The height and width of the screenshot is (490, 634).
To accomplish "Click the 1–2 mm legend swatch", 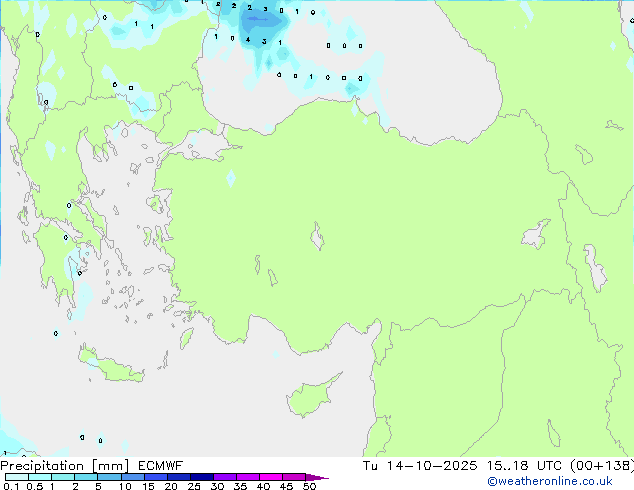I will [63, 477].
